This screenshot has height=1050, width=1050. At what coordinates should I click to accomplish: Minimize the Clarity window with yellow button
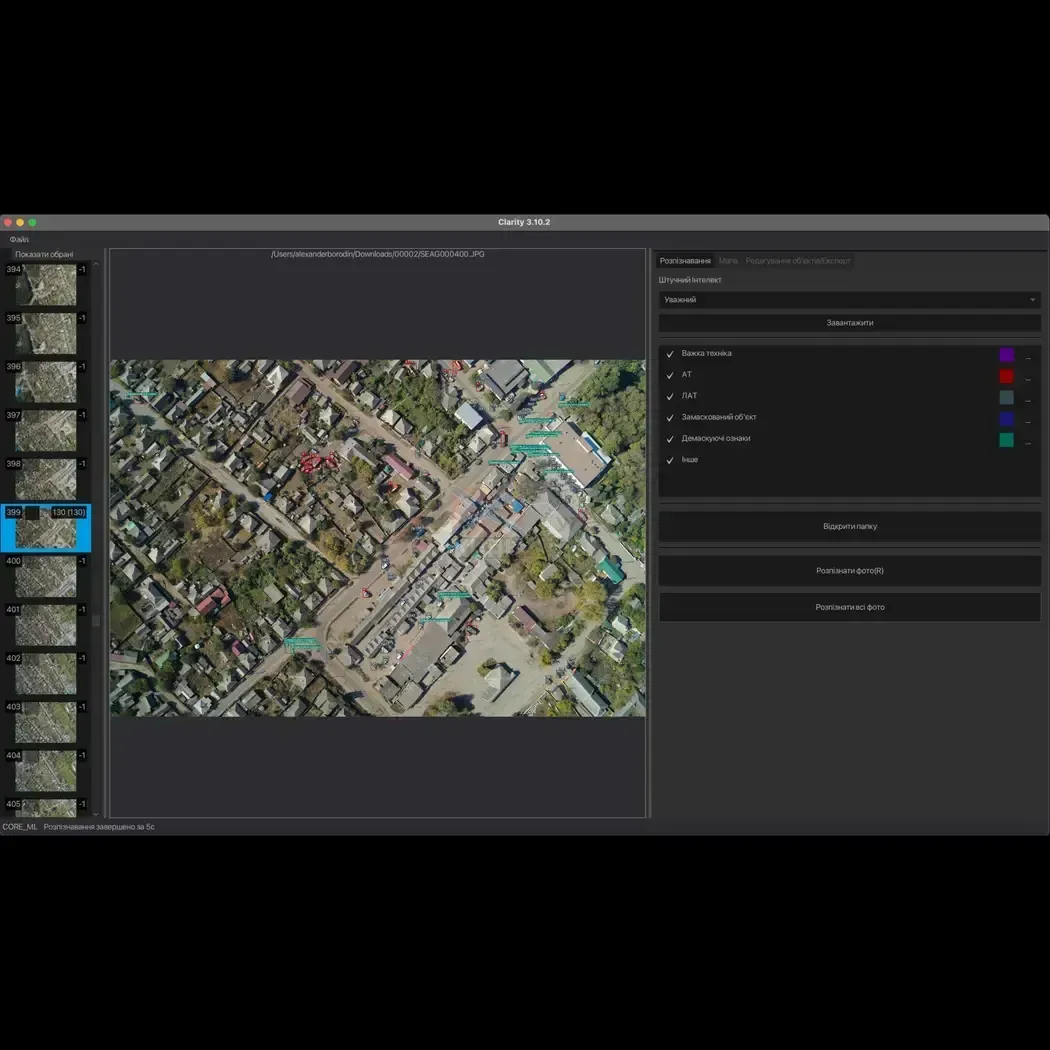point(20,222)
